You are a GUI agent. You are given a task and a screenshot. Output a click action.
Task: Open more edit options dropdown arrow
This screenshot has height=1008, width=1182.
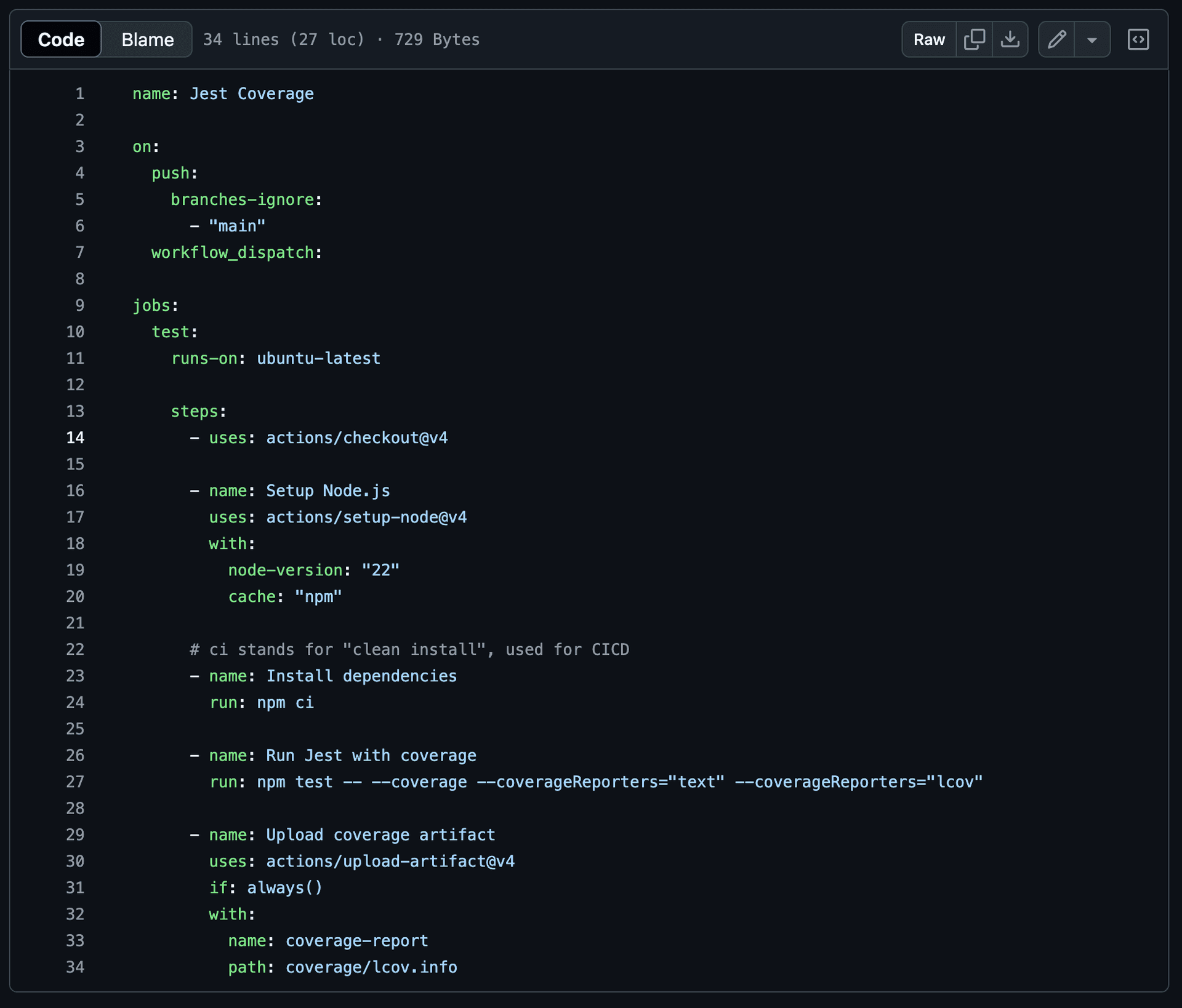[x=1092, y=39]
